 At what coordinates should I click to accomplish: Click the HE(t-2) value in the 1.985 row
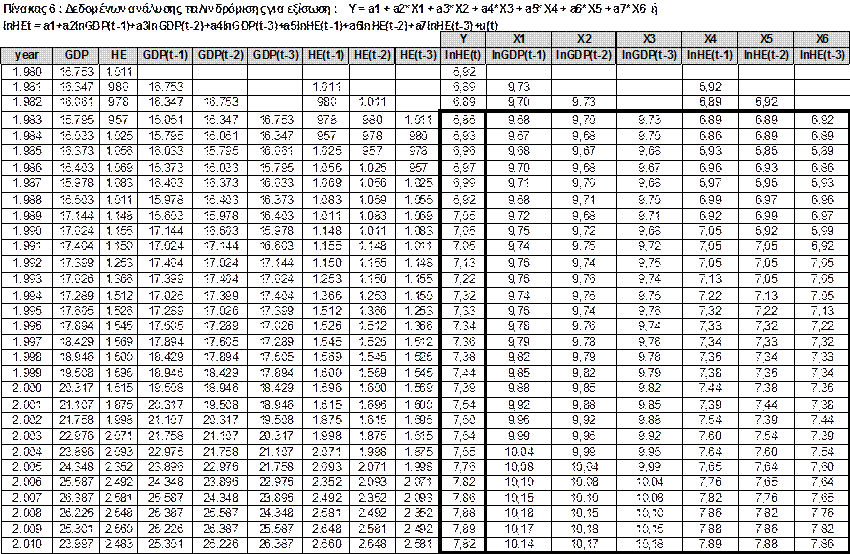372,151
